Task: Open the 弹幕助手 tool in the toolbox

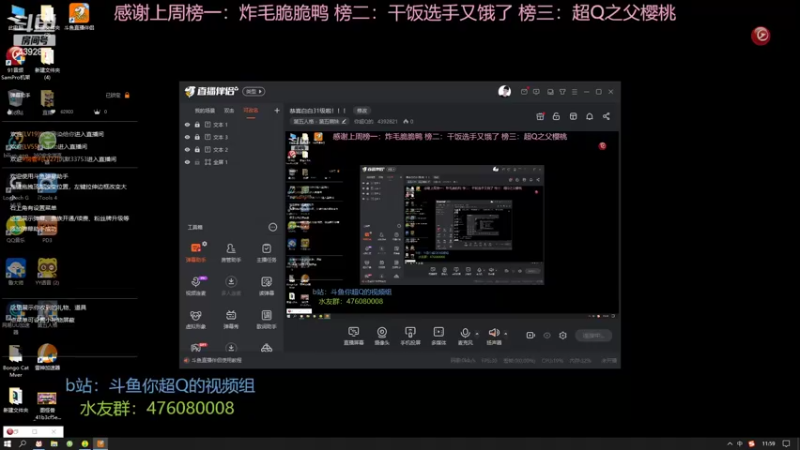Action: click(196, 252)
